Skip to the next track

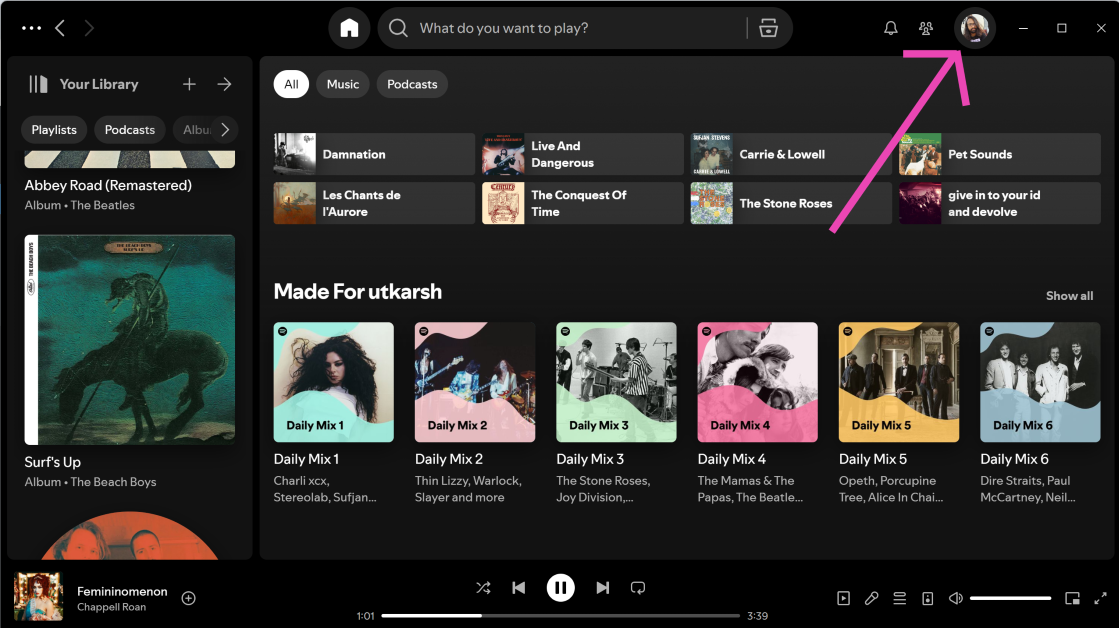pos(602,588)
